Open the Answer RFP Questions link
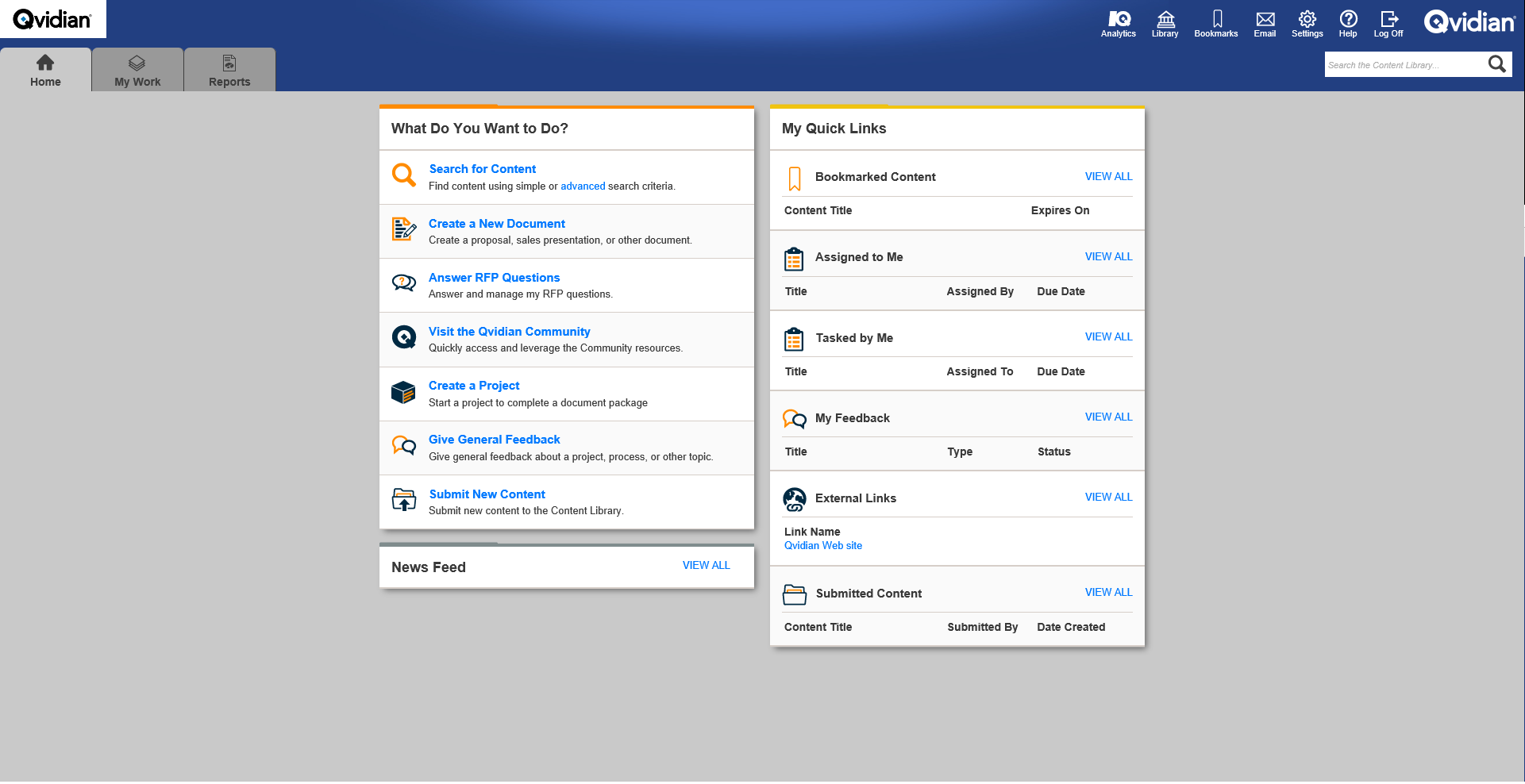Viewport: 1525px width, 784px height. pyautogui.click(x=494, y=278)
